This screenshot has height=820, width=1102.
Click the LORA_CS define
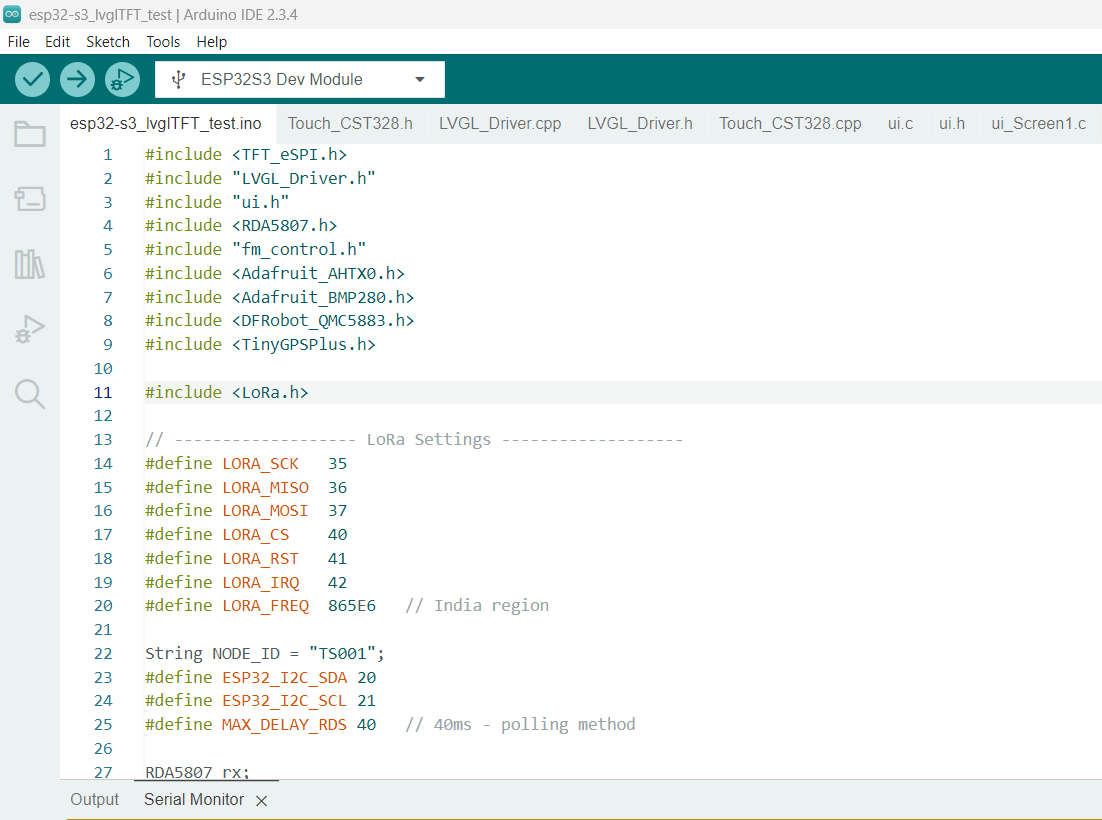coord(246,535)
